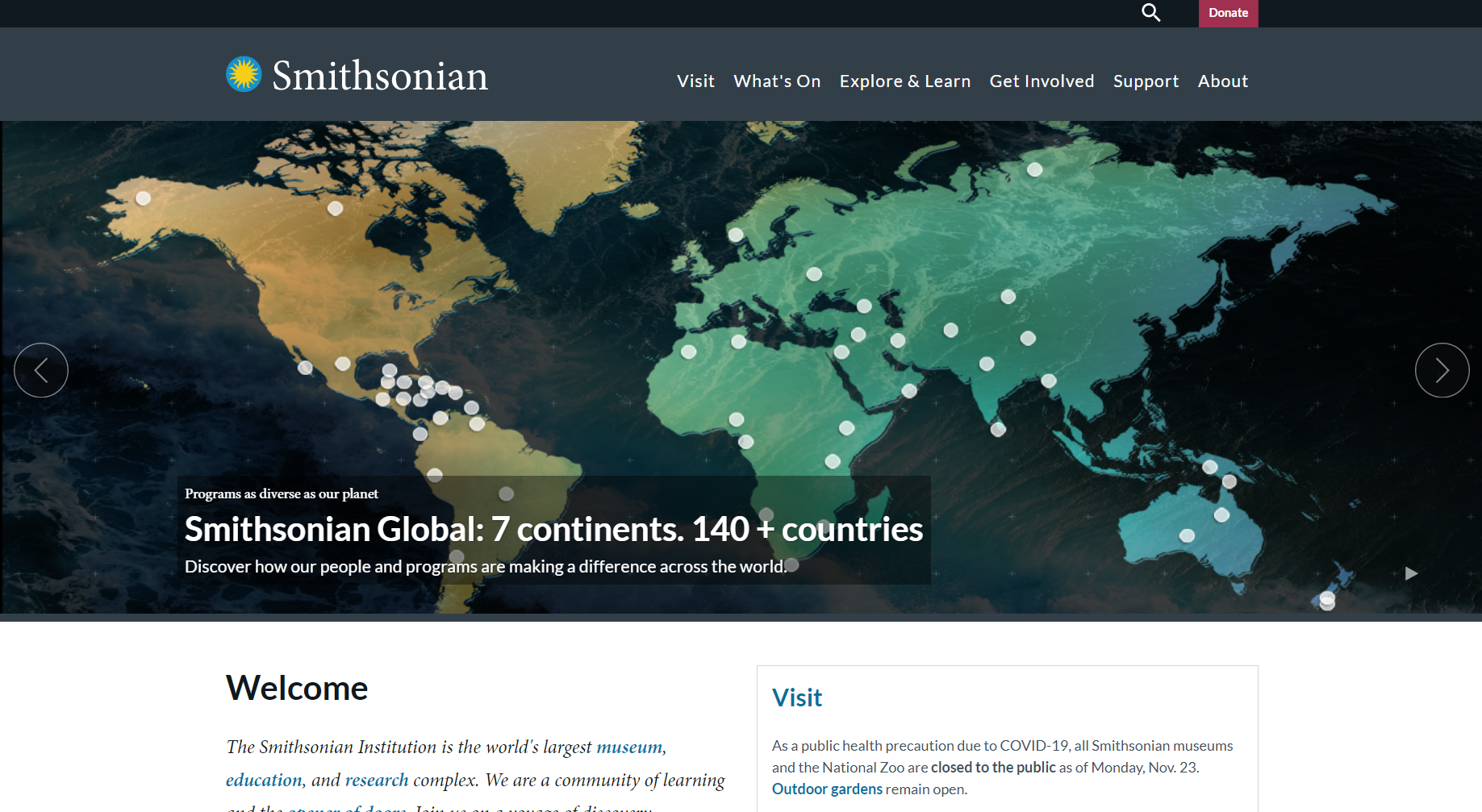The height and width of the screenshot is (812, 1482).
Task: Open the Support menu
Action: [x=1146, y=81]
